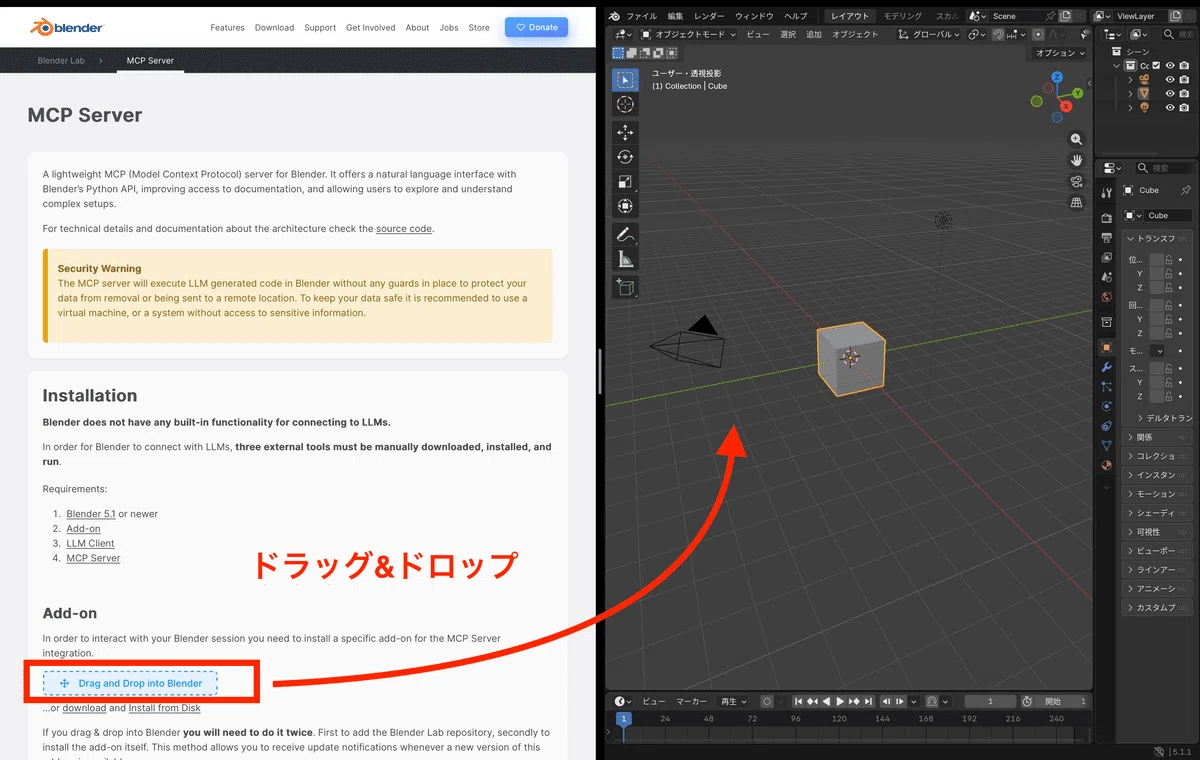Click the zoom view magnifier icon
Screen dimensions: 1200x760
(1077, 140)
